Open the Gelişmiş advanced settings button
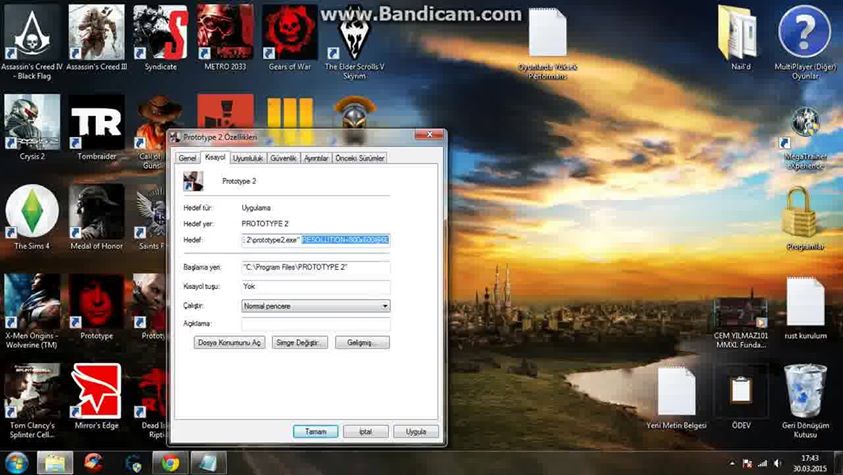Image resolution: width=843 pixels, height=475 pixels. tap(362, 343)
